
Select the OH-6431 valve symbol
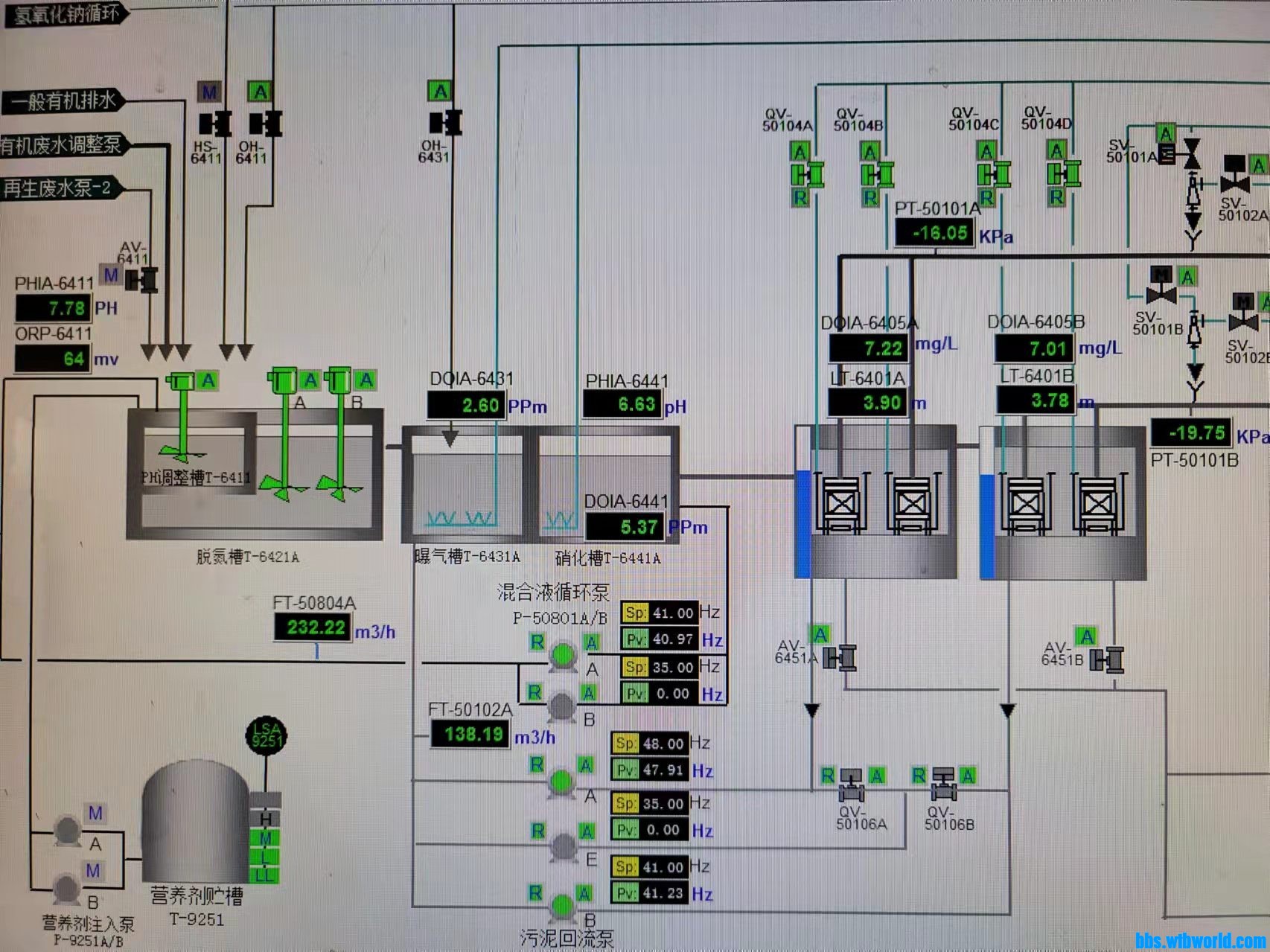pyautogui.click(x=445, y=123)
